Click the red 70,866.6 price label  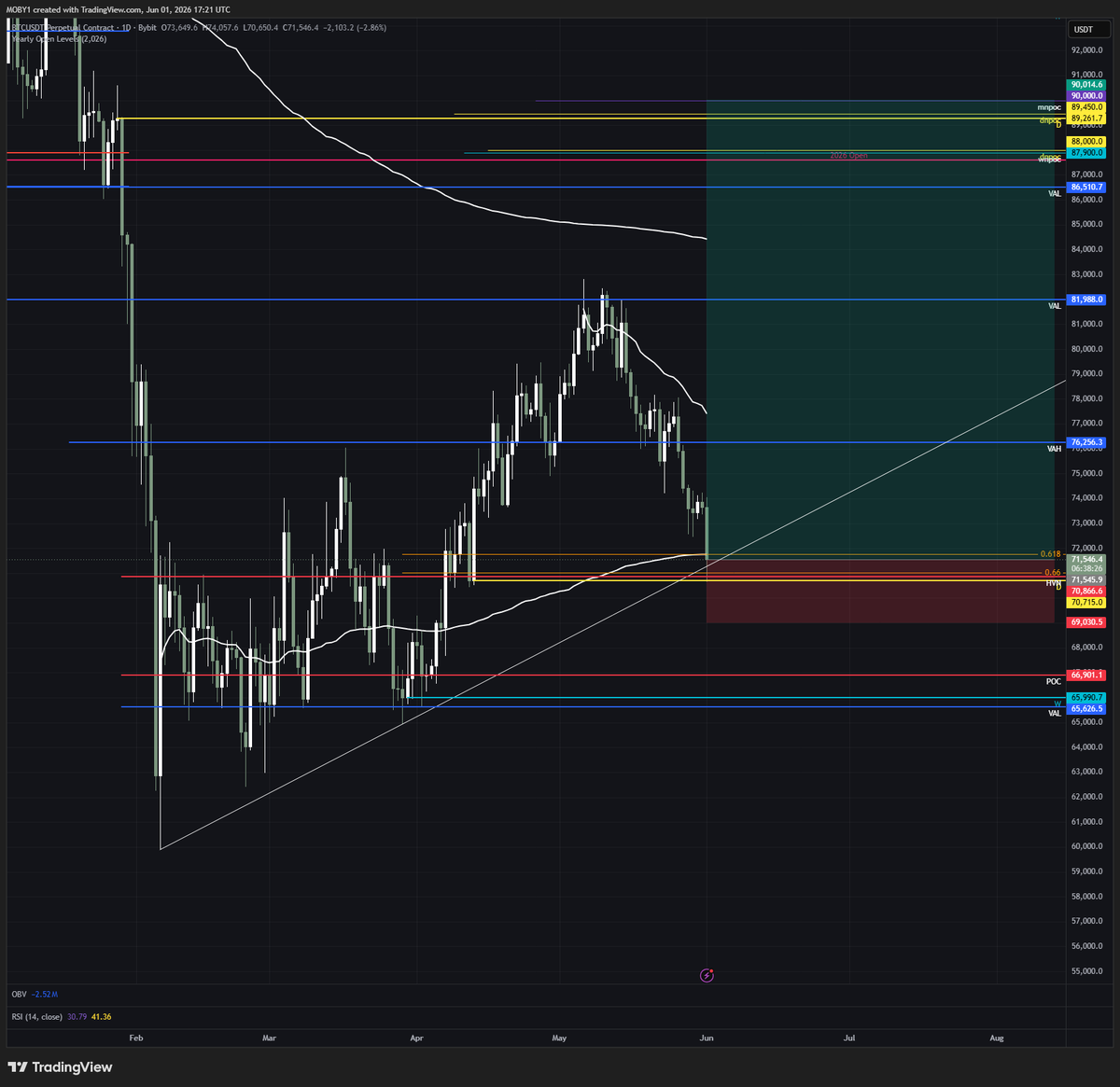1086,591
